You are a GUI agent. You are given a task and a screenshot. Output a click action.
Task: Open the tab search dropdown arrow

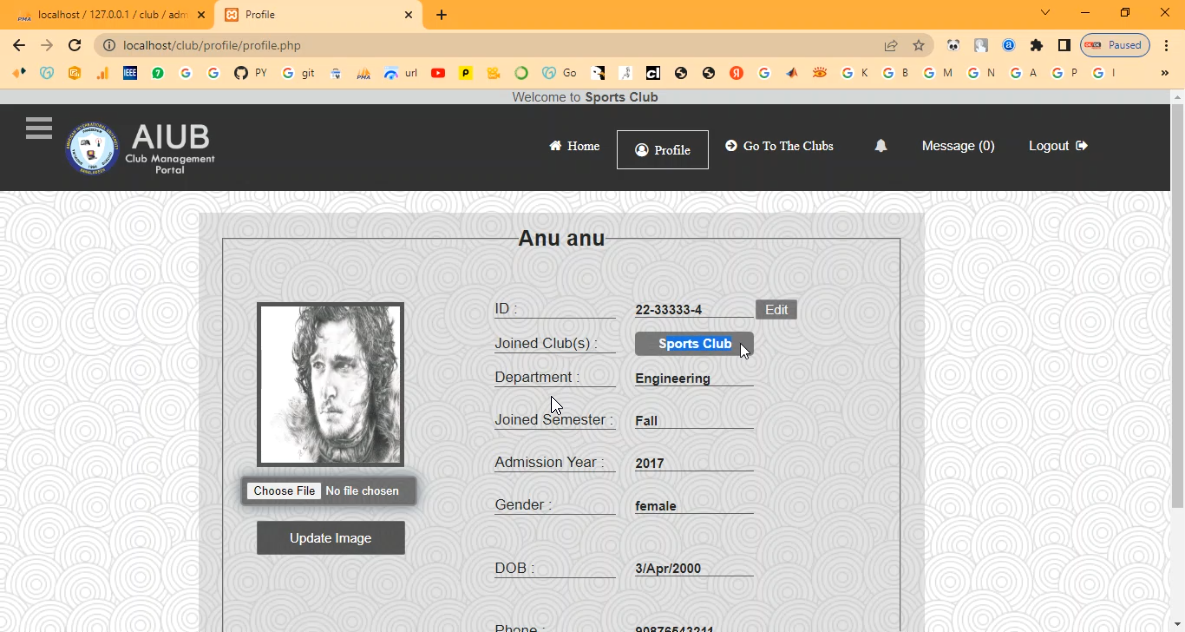coord(1045,13)
